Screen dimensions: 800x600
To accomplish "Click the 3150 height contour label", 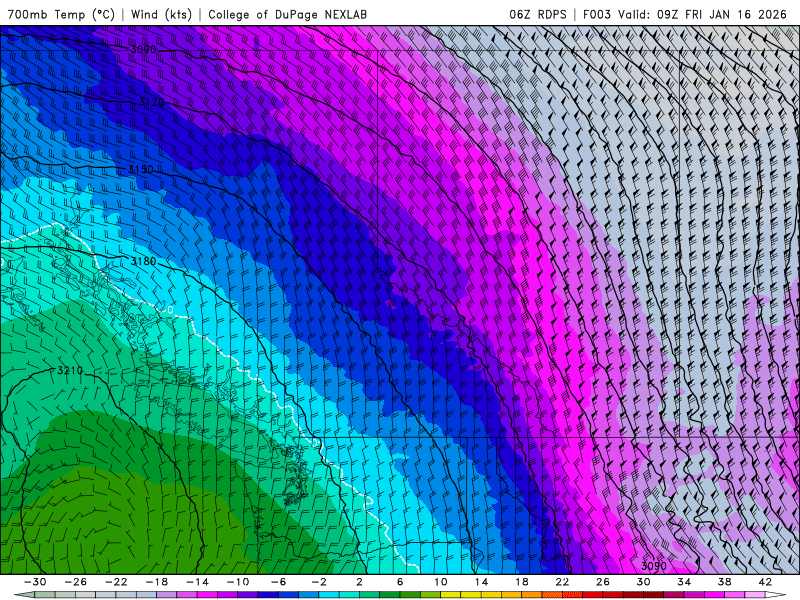I will [140, 169].
